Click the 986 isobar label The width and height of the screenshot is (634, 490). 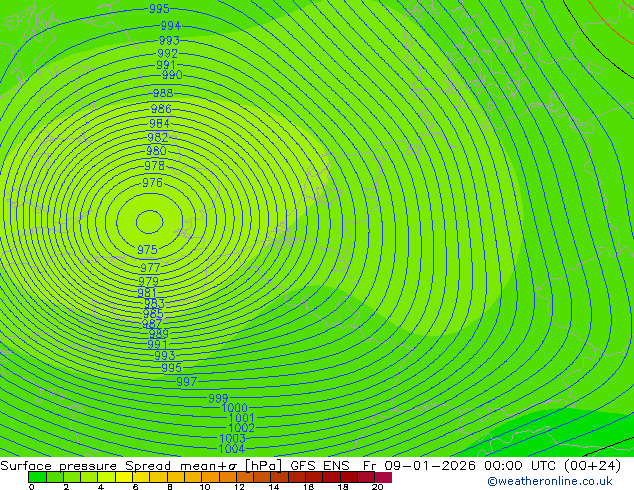pyautogui.click(x=161, y=108)
